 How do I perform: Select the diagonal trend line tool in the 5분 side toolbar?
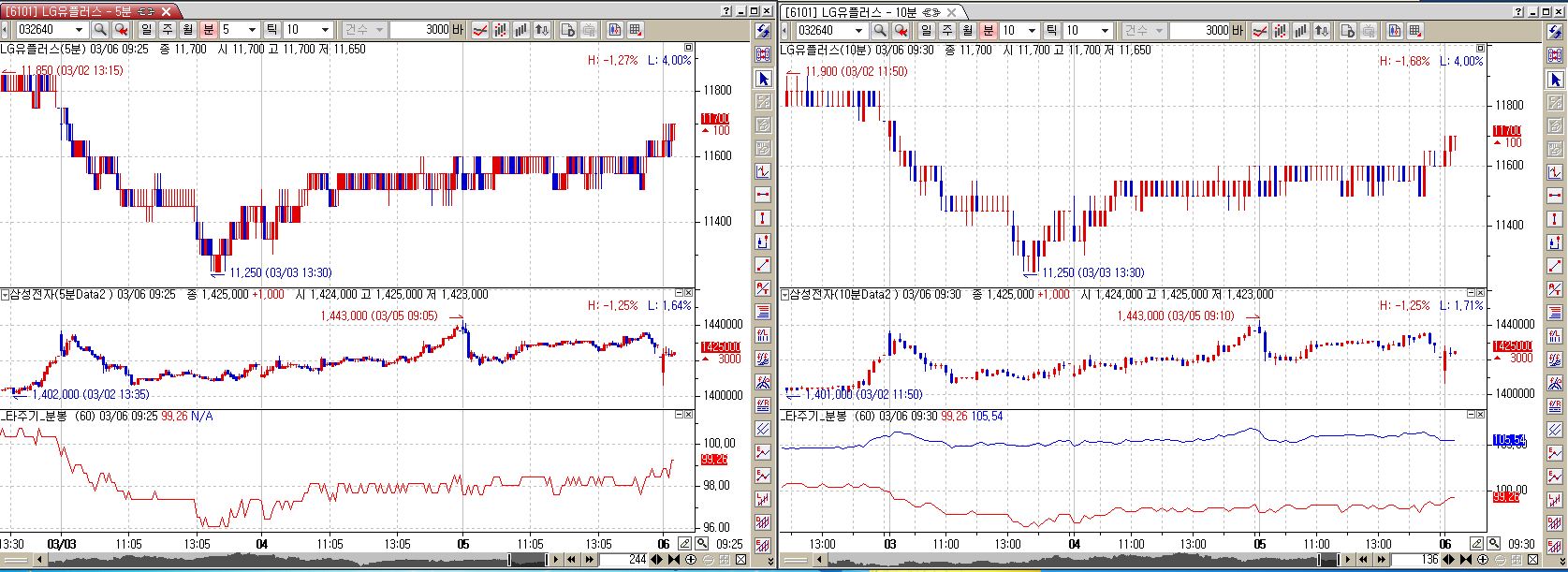[x=763, y=265]
